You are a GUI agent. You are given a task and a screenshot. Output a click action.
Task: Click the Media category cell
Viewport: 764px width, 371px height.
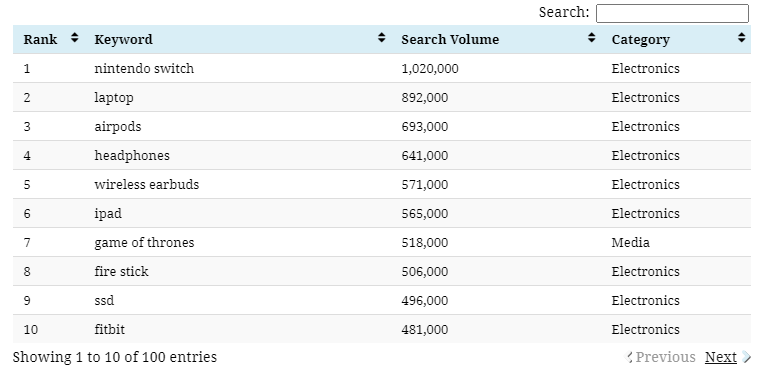pos(630,242)
